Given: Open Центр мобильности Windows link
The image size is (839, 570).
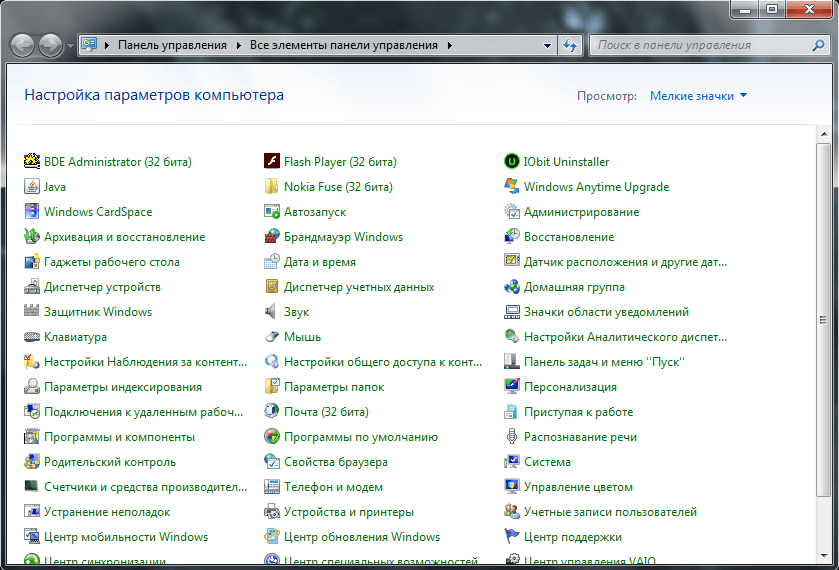Looking at the screenshot, I should click(x=126, y=536).
